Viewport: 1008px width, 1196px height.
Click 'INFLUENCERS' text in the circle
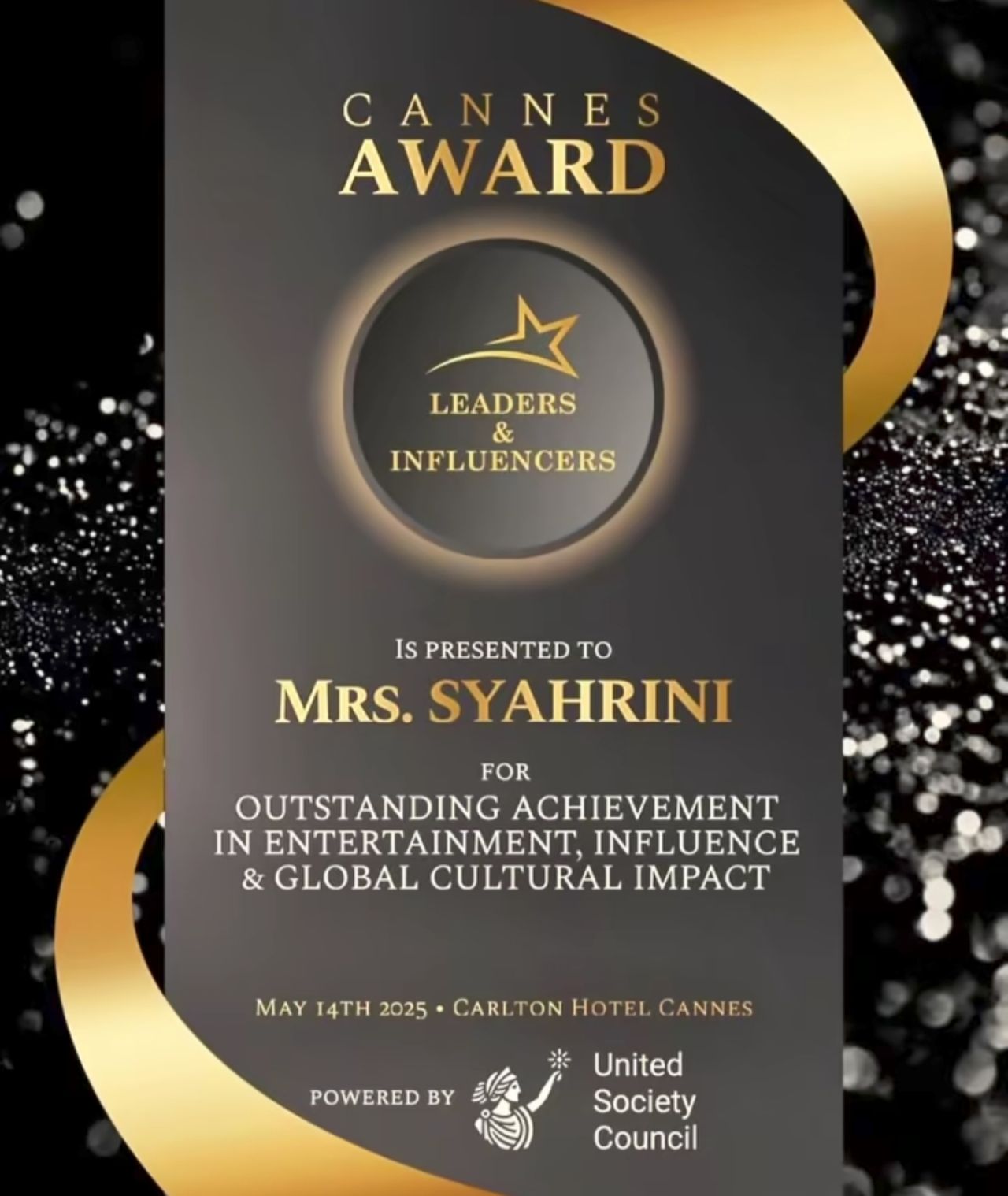[x=503, y=460]
